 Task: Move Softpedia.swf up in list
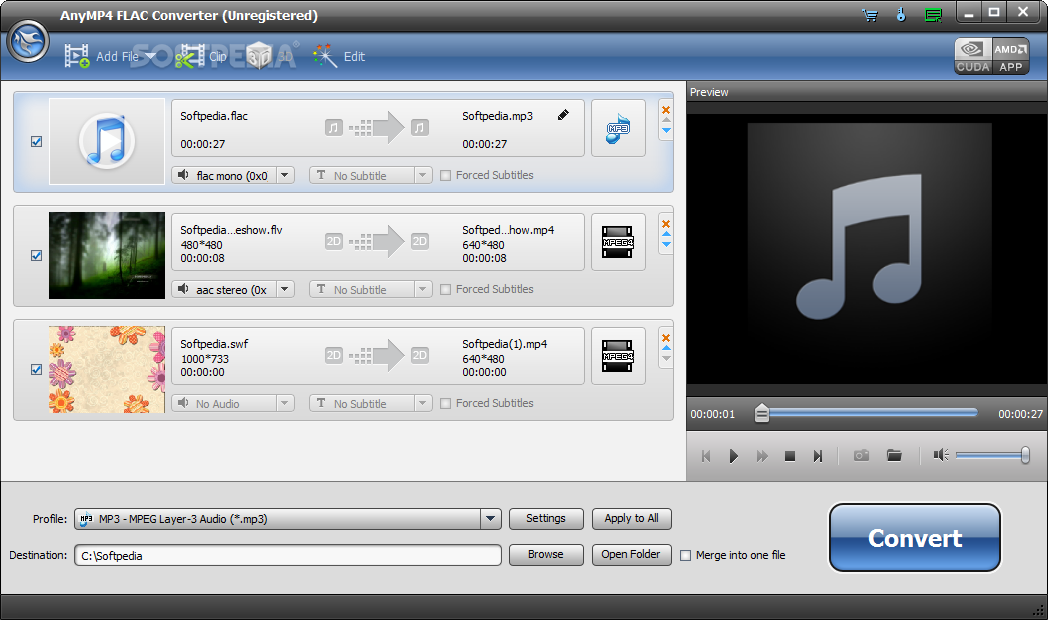(666, 347)
